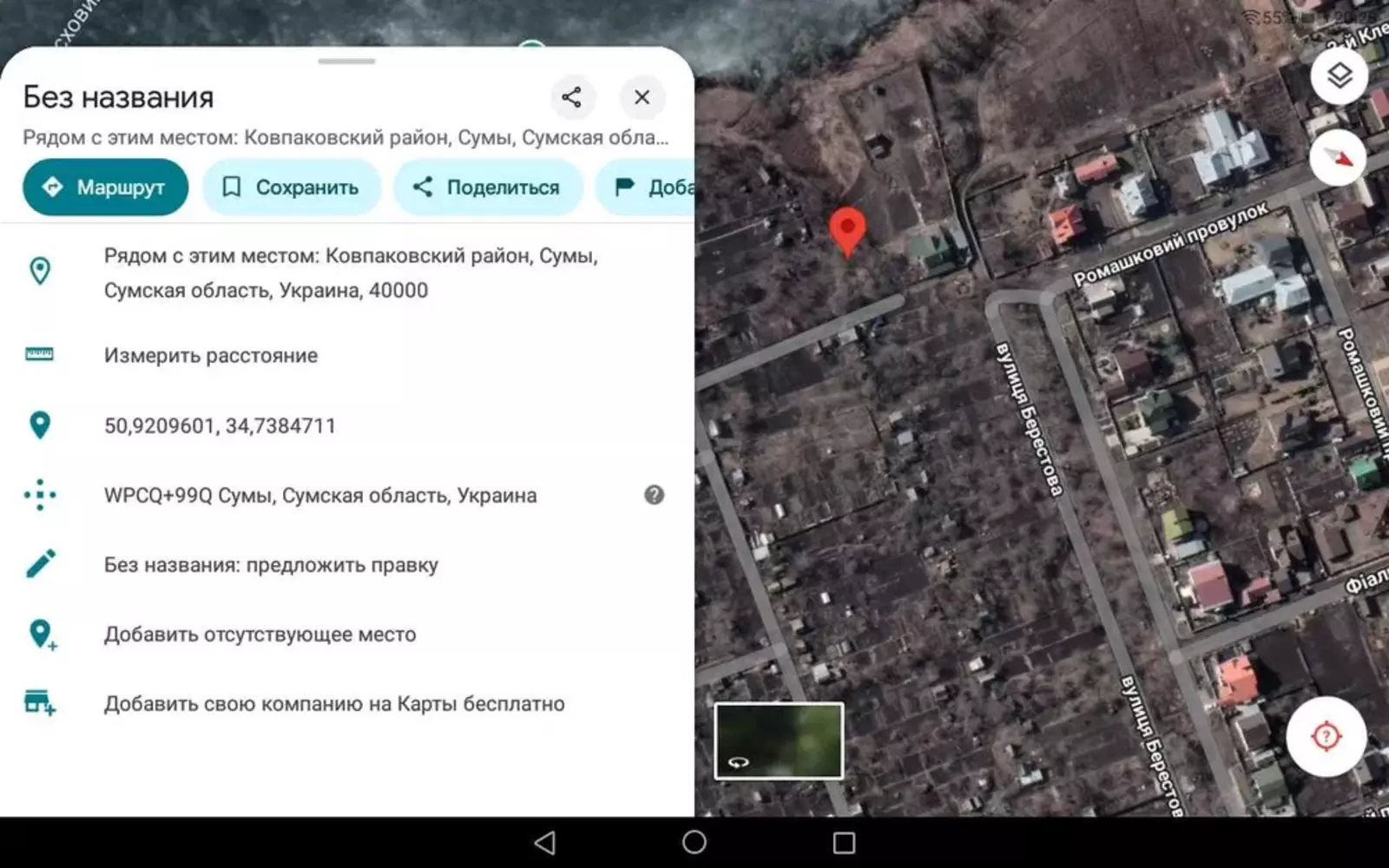Open Добавить свою компанию на Карты
Viewport: 1389px width, 868px height.
coord(334,703)
